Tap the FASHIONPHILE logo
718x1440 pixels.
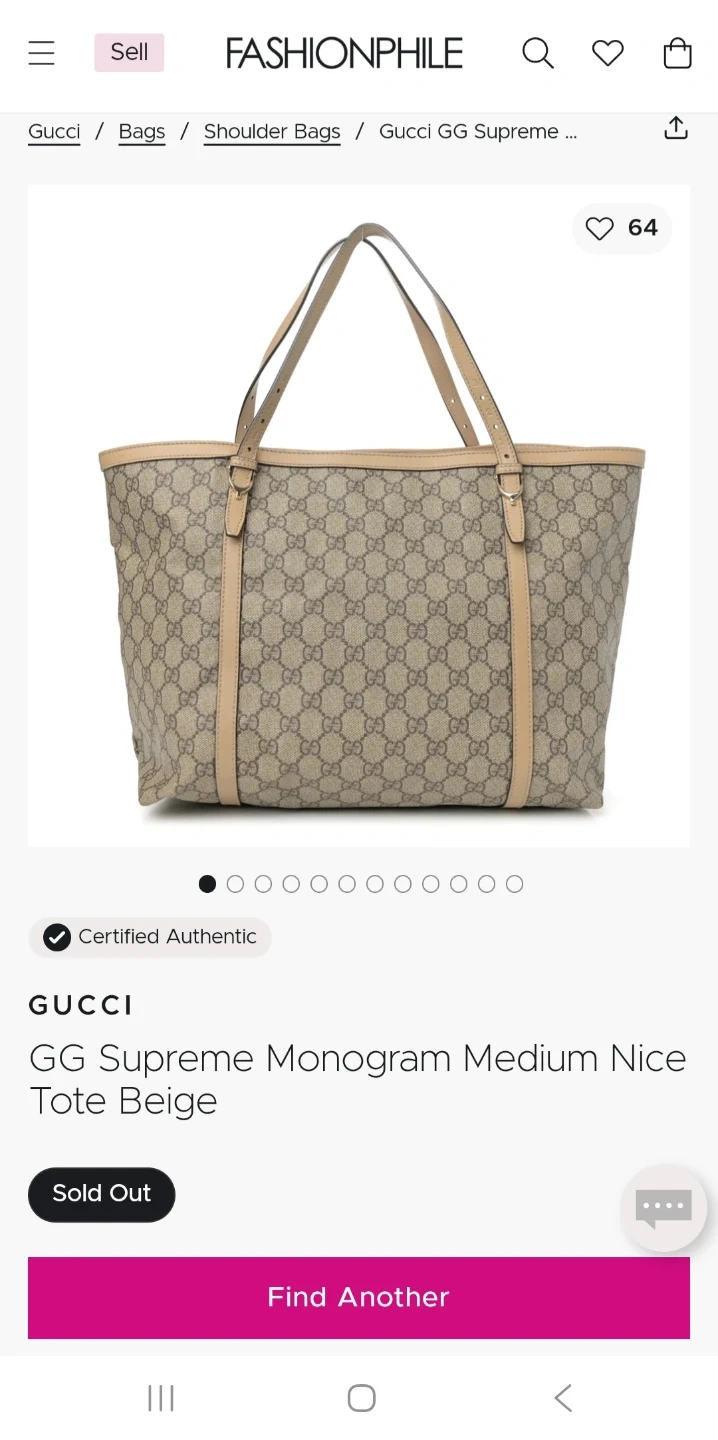[344, 53]
